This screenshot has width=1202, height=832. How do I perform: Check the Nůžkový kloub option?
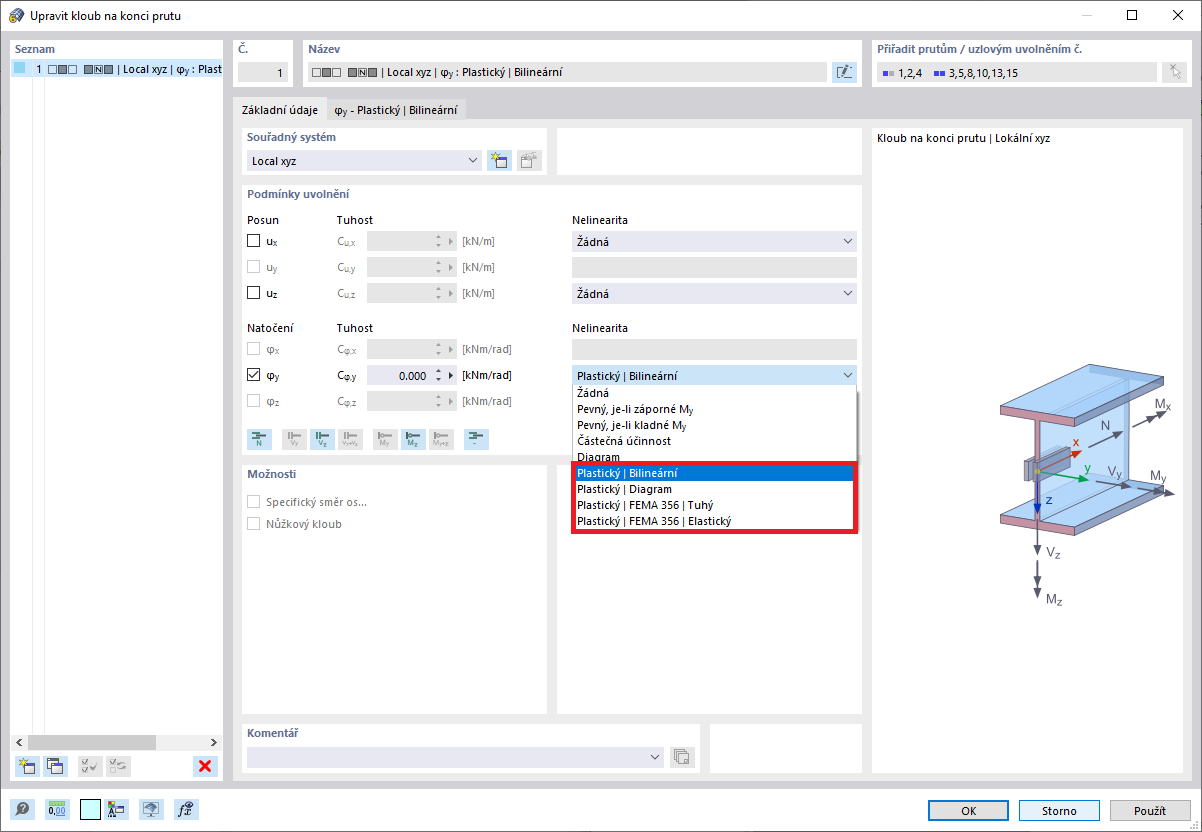(x=254, y=524)
